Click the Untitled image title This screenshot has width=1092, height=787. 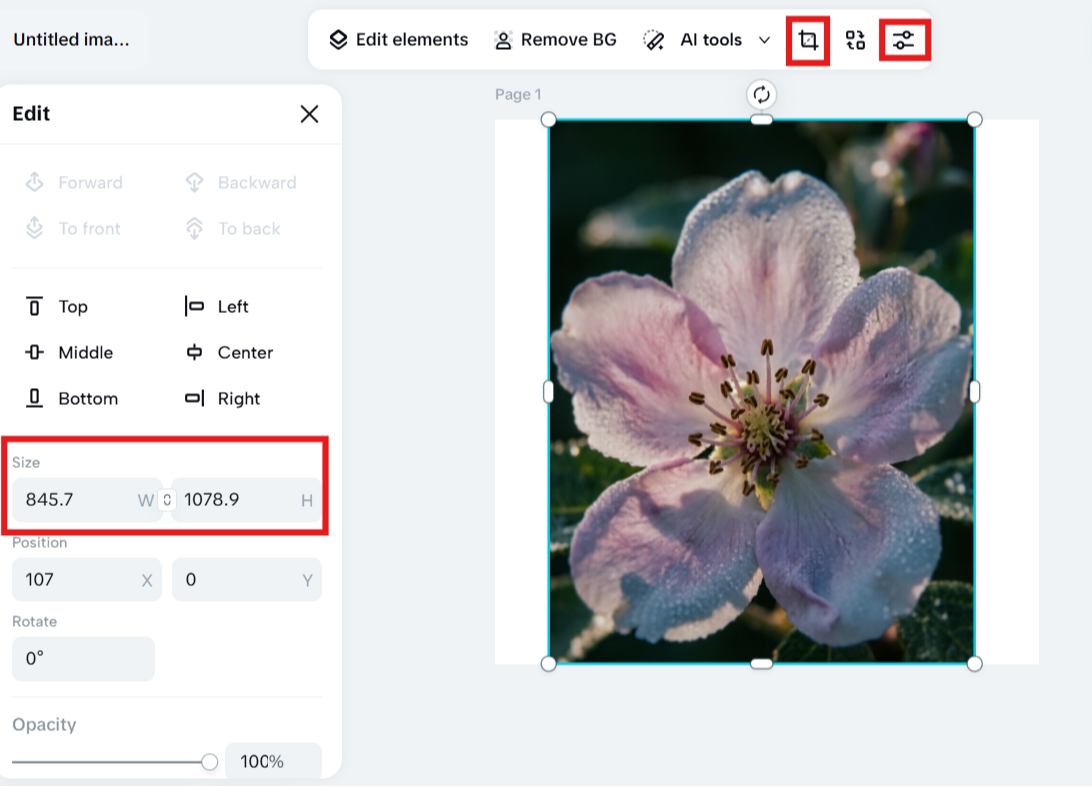[71, 40]
